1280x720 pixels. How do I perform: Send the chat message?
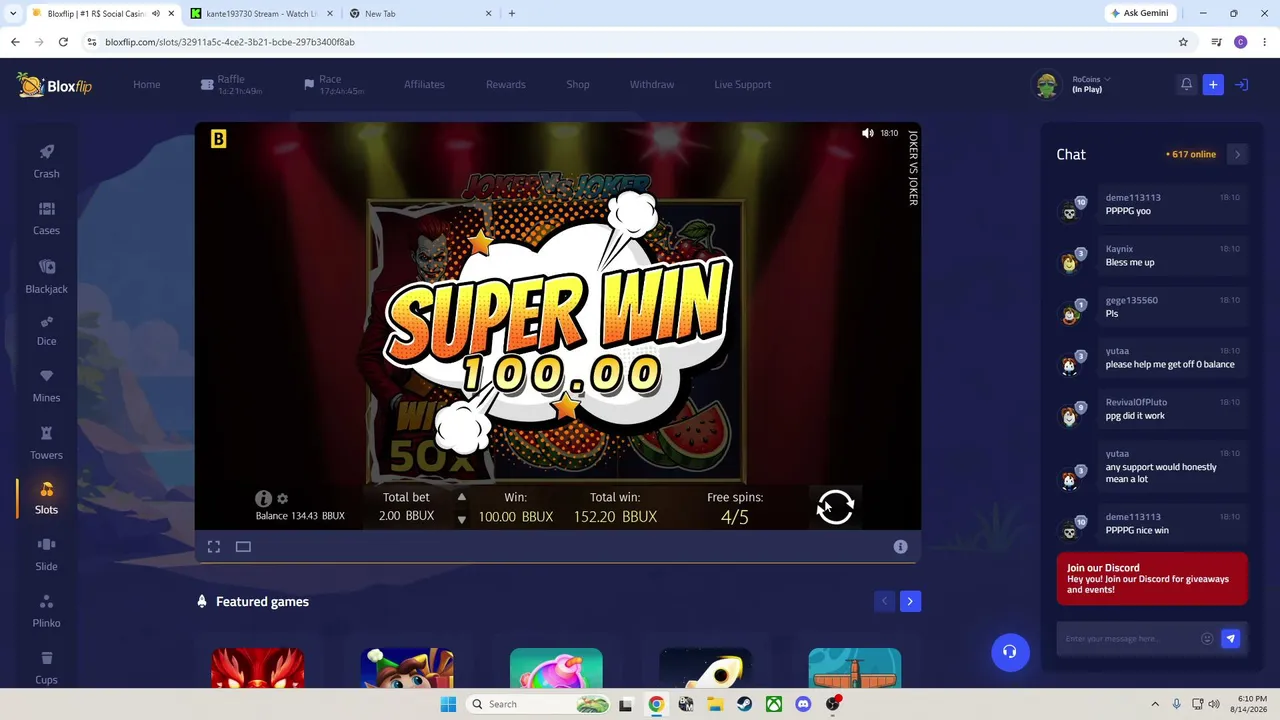tap(1230, 639)
